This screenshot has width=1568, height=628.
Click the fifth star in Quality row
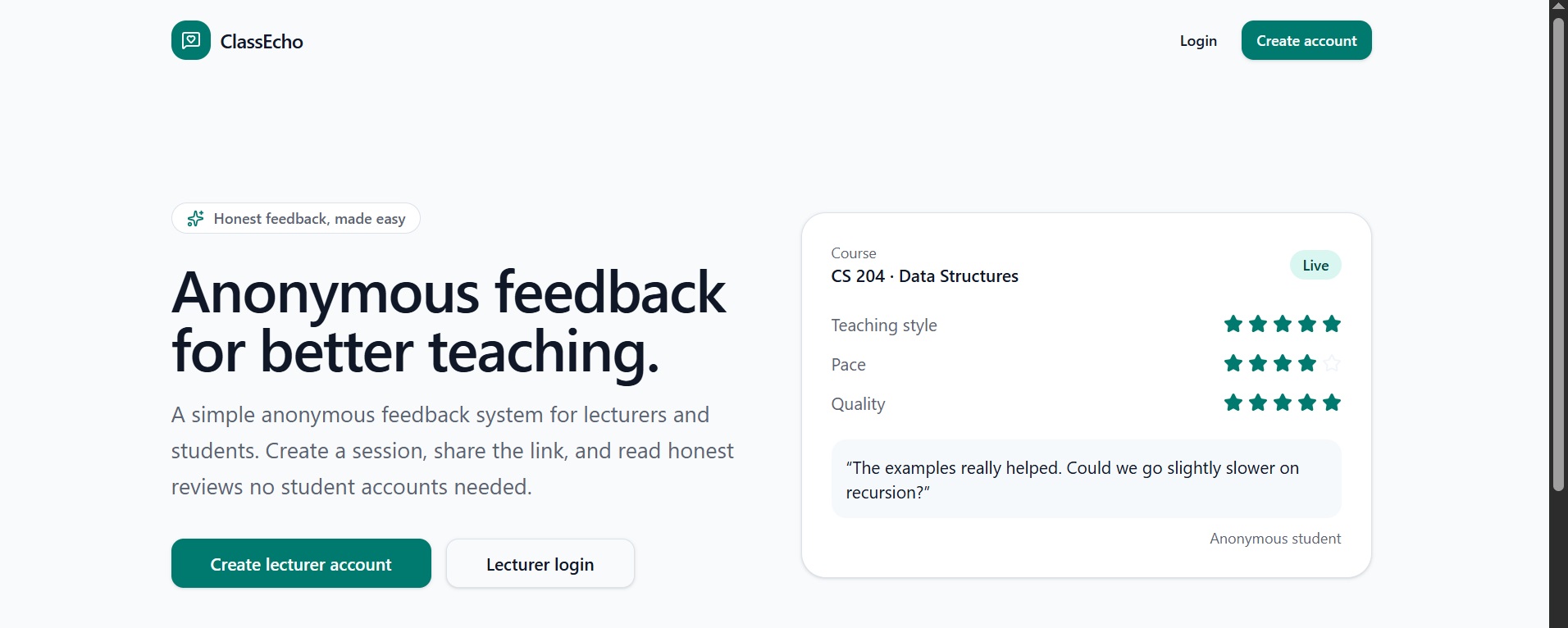click(1332, 403)
